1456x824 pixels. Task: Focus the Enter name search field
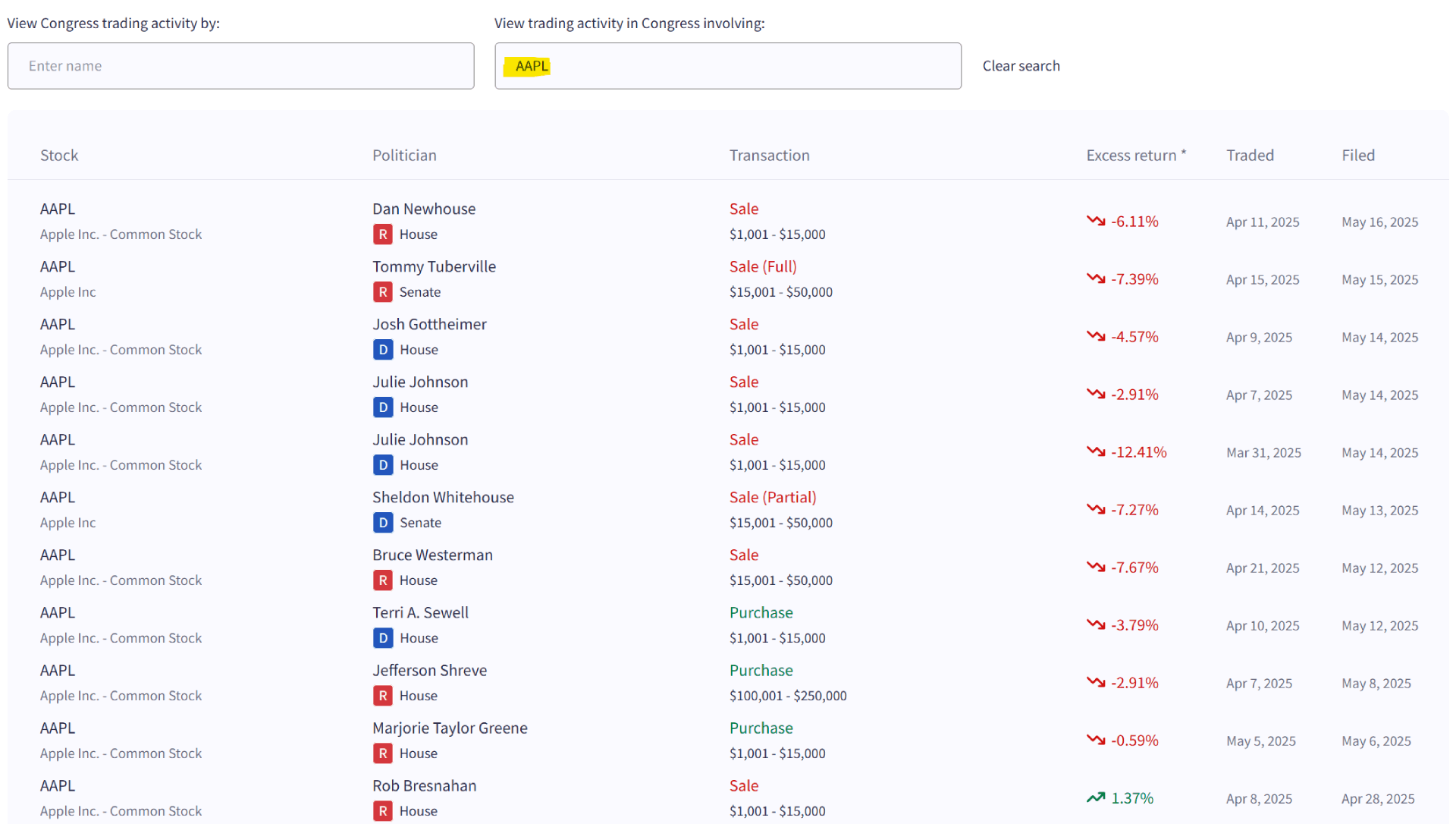tap(241, 66)
